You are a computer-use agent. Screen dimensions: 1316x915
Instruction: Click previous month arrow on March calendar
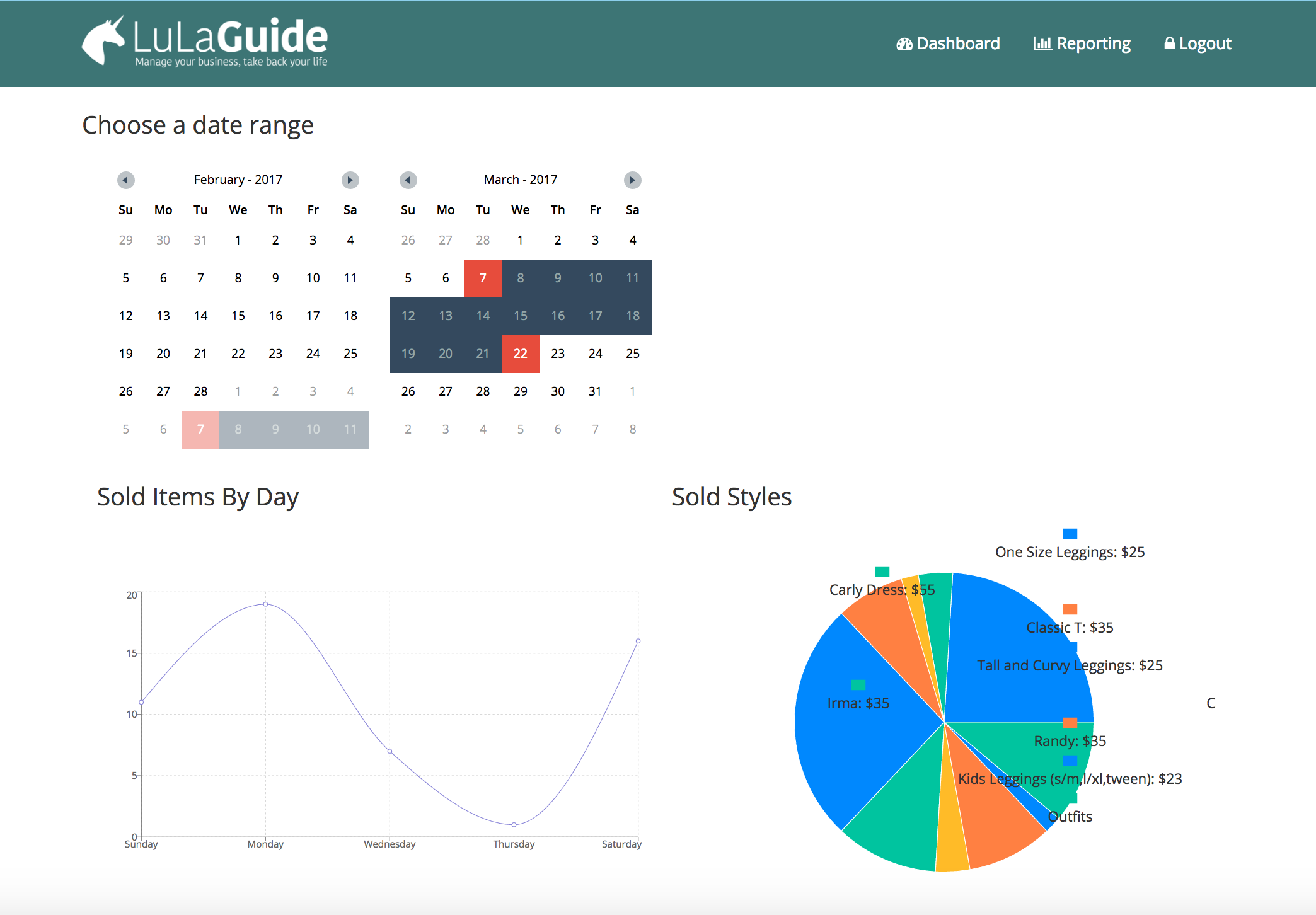(x=408, y=180)
